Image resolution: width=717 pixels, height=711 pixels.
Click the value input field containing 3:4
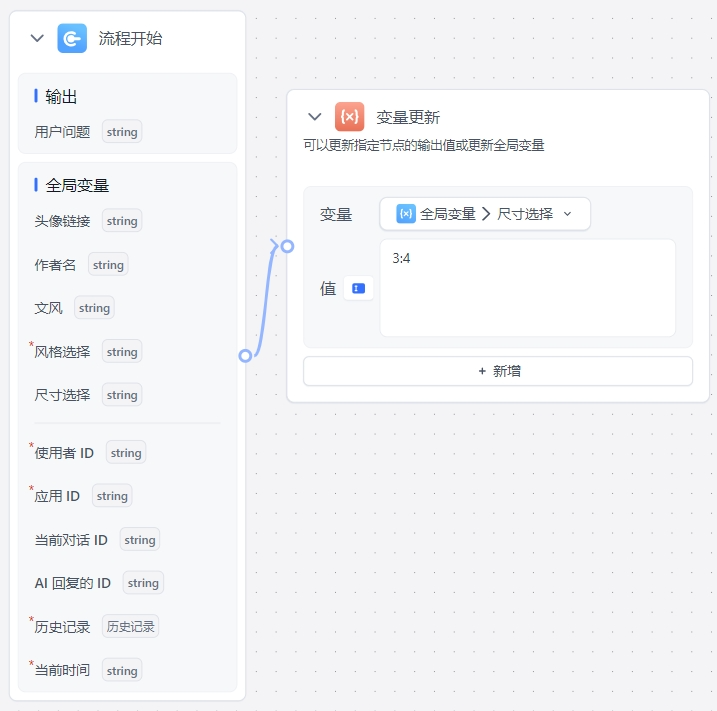pos(527,288)
